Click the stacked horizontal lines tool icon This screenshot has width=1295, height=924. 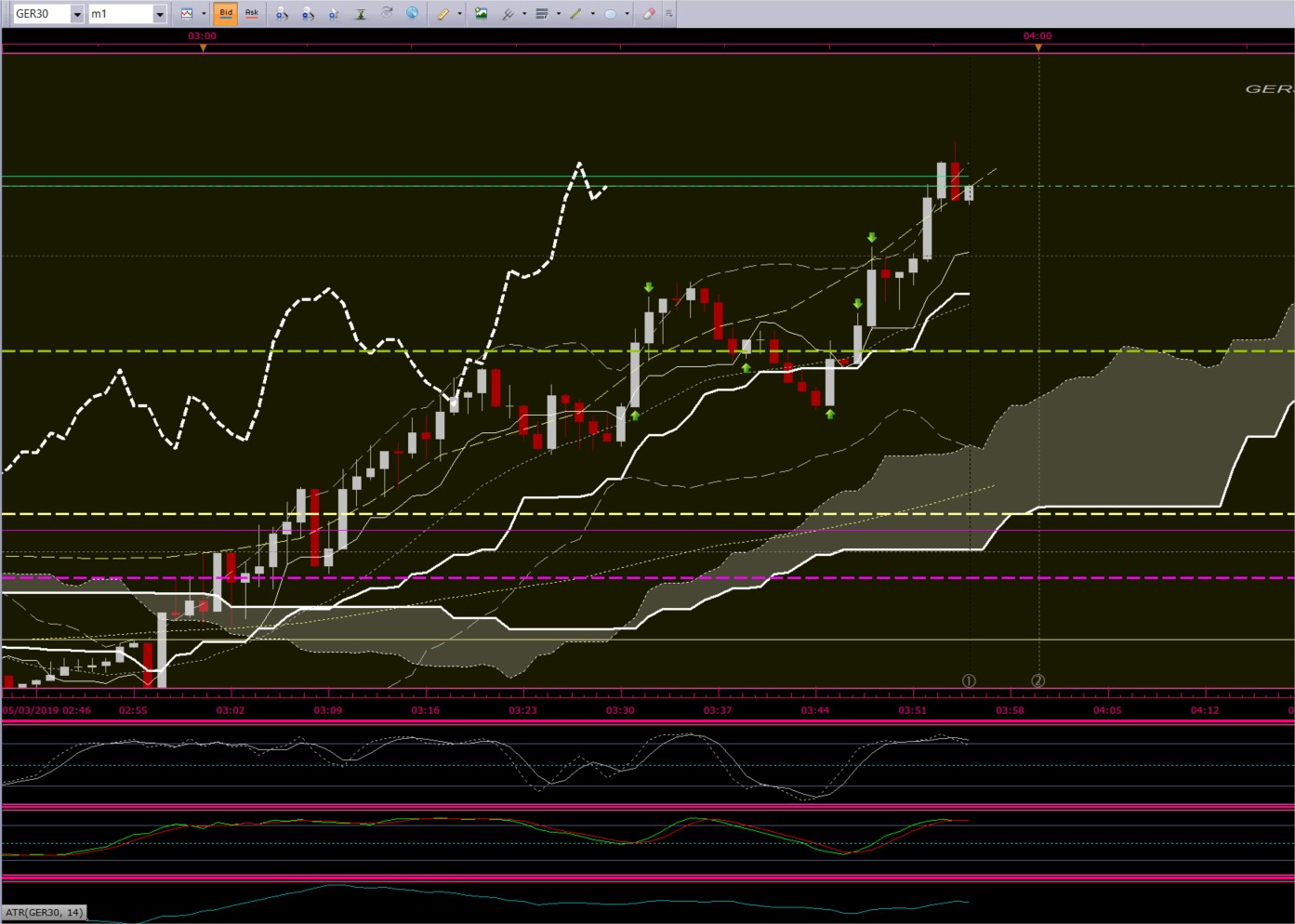point(542,14)
